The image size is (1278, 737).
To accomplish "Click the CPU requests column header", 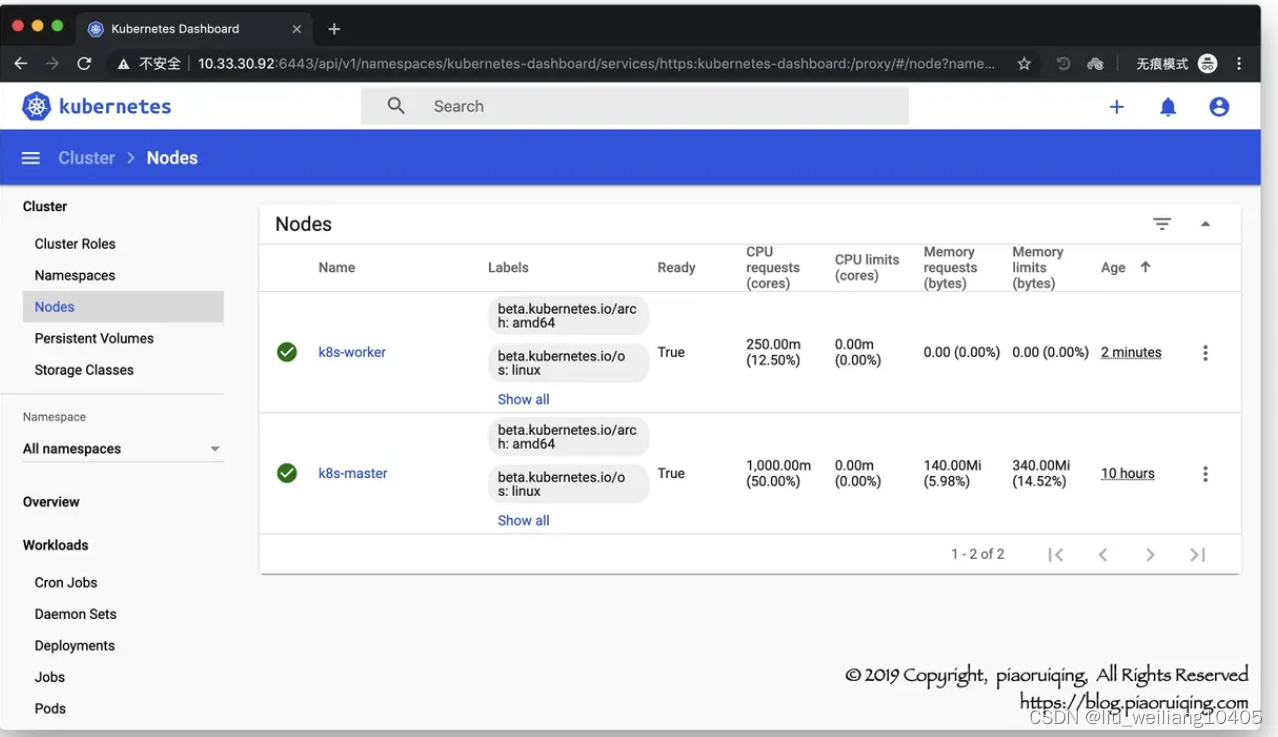I will point(773,267).
